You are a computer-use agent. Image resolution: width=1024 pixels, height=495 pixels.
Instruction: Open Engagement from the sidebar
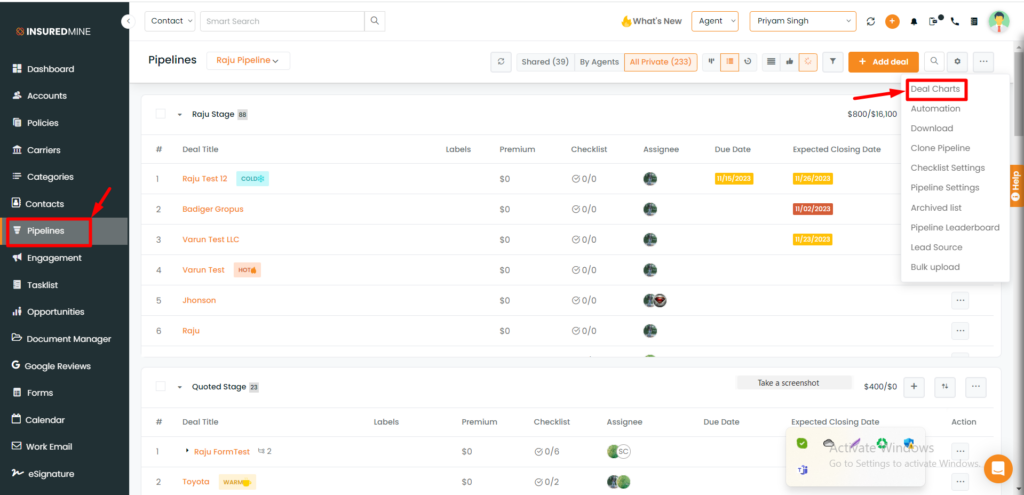(46, 258)
